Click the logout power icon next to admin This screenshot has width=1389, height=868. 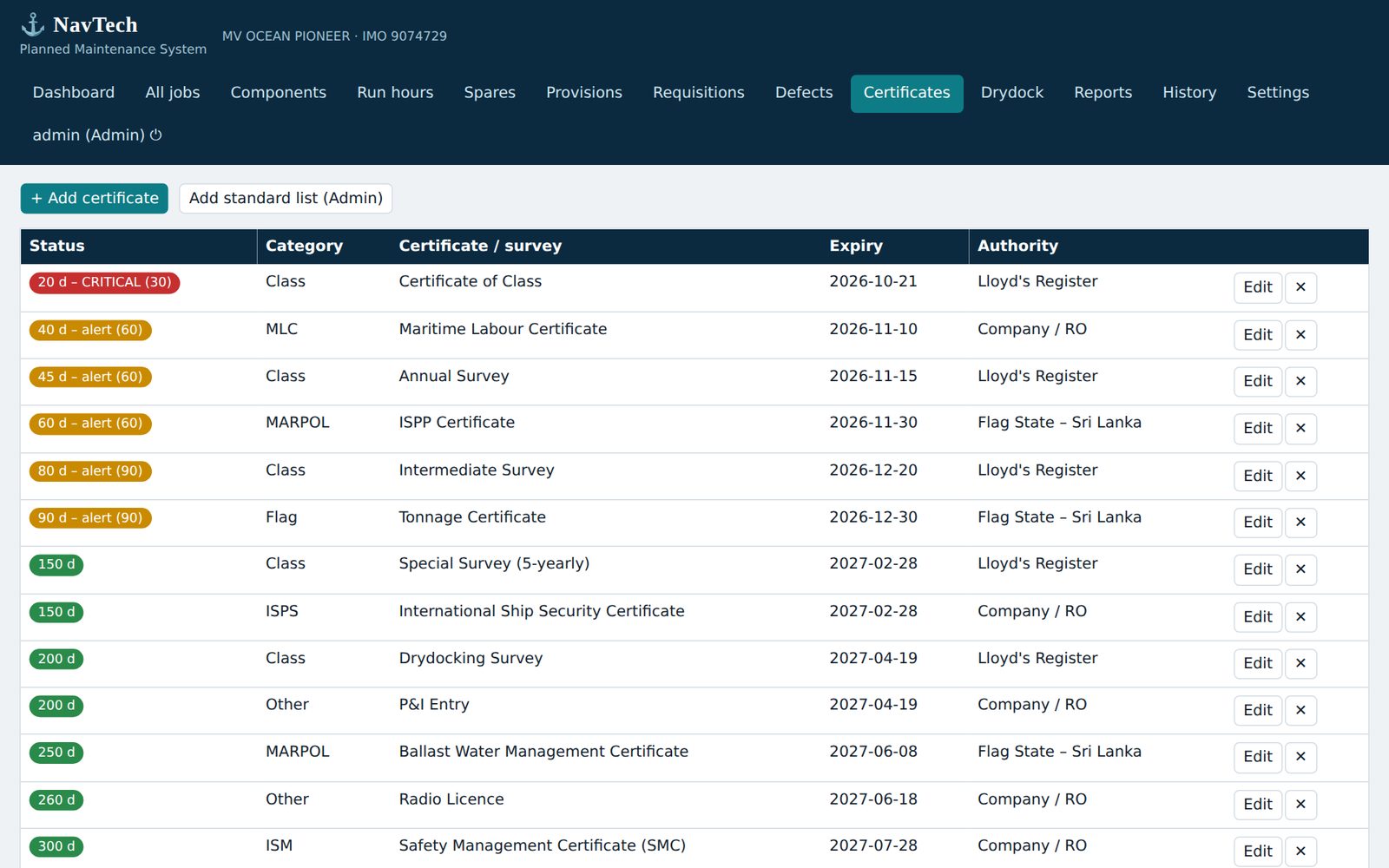[x=156, y=135]
